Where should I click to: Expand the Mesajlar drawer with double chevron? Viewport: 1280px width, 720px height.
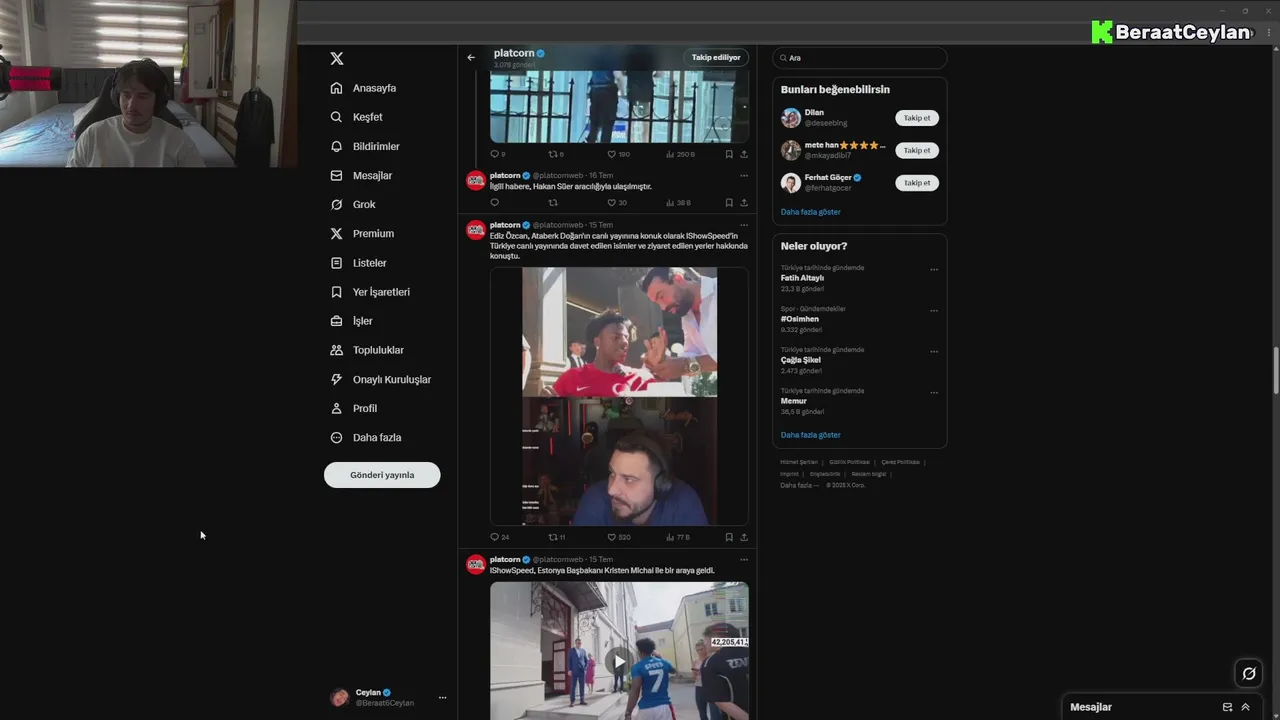point(1245,707)
